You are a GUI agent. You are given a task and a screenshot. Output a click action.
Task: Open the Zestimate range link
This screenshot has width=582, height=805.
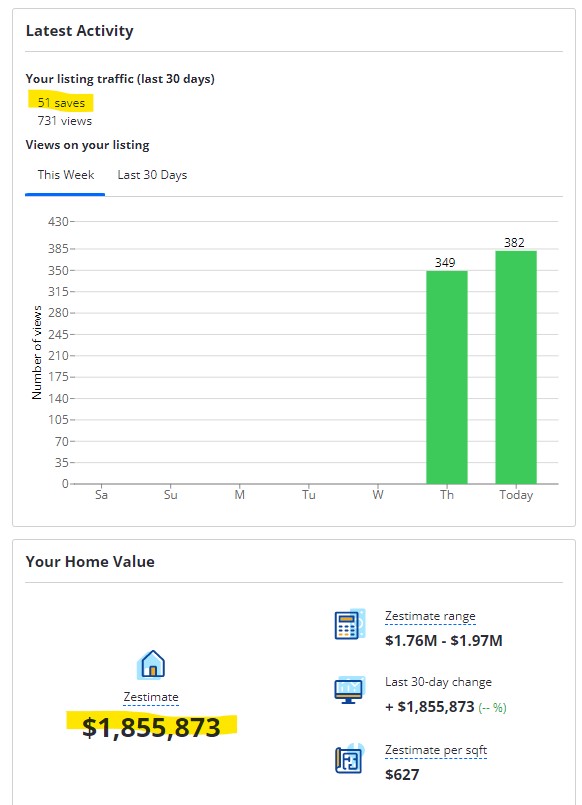(x=430, y=616)
